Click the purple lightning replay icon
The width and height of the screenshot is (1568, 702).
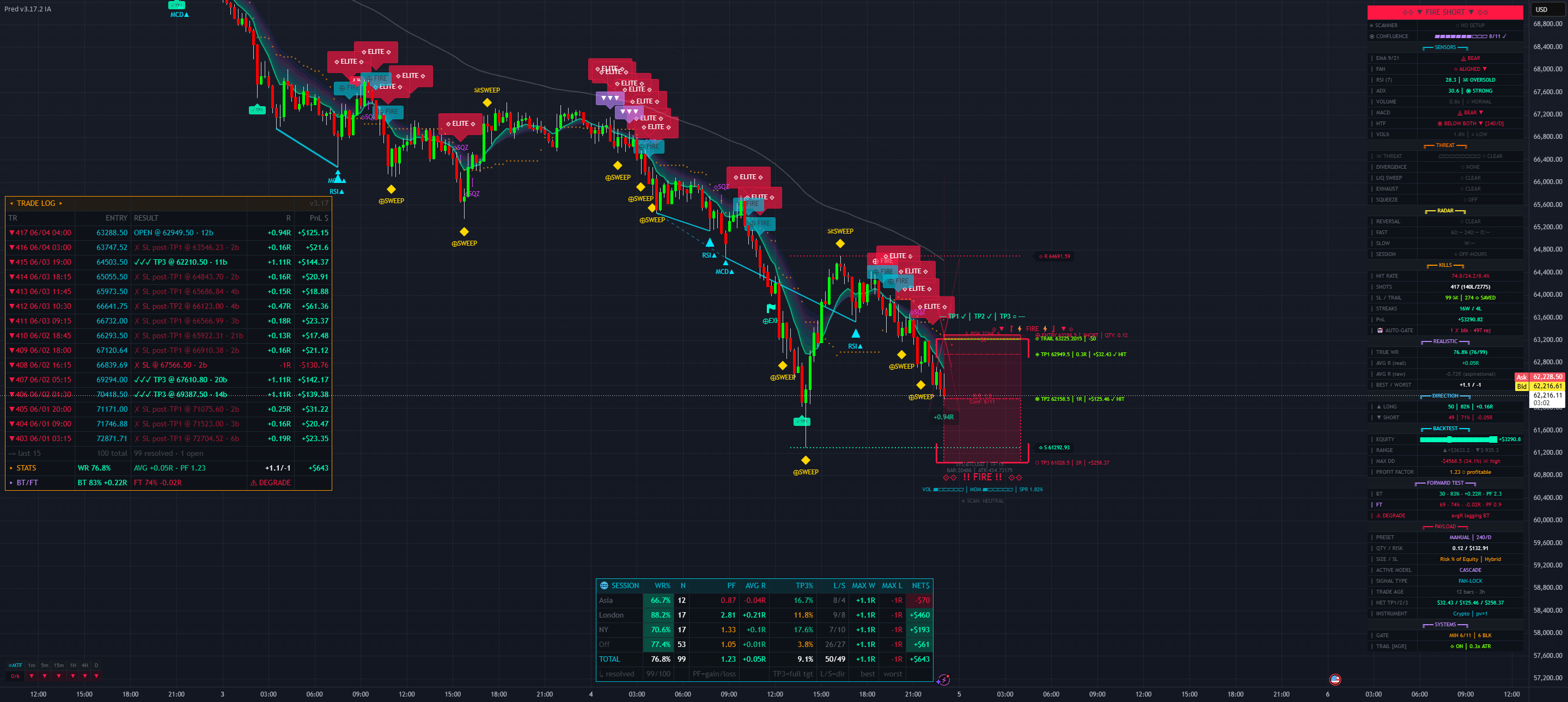(x=943, y=680)
